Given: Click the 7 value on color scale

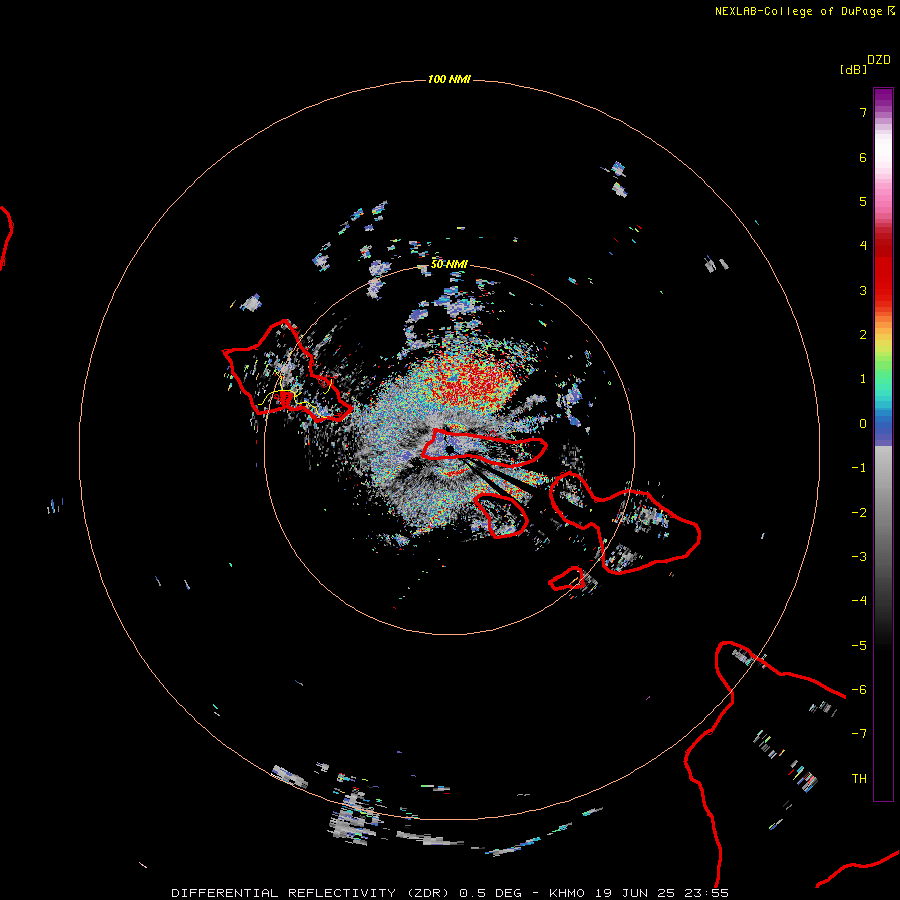Looking at the screenshot, I should 863,112.
